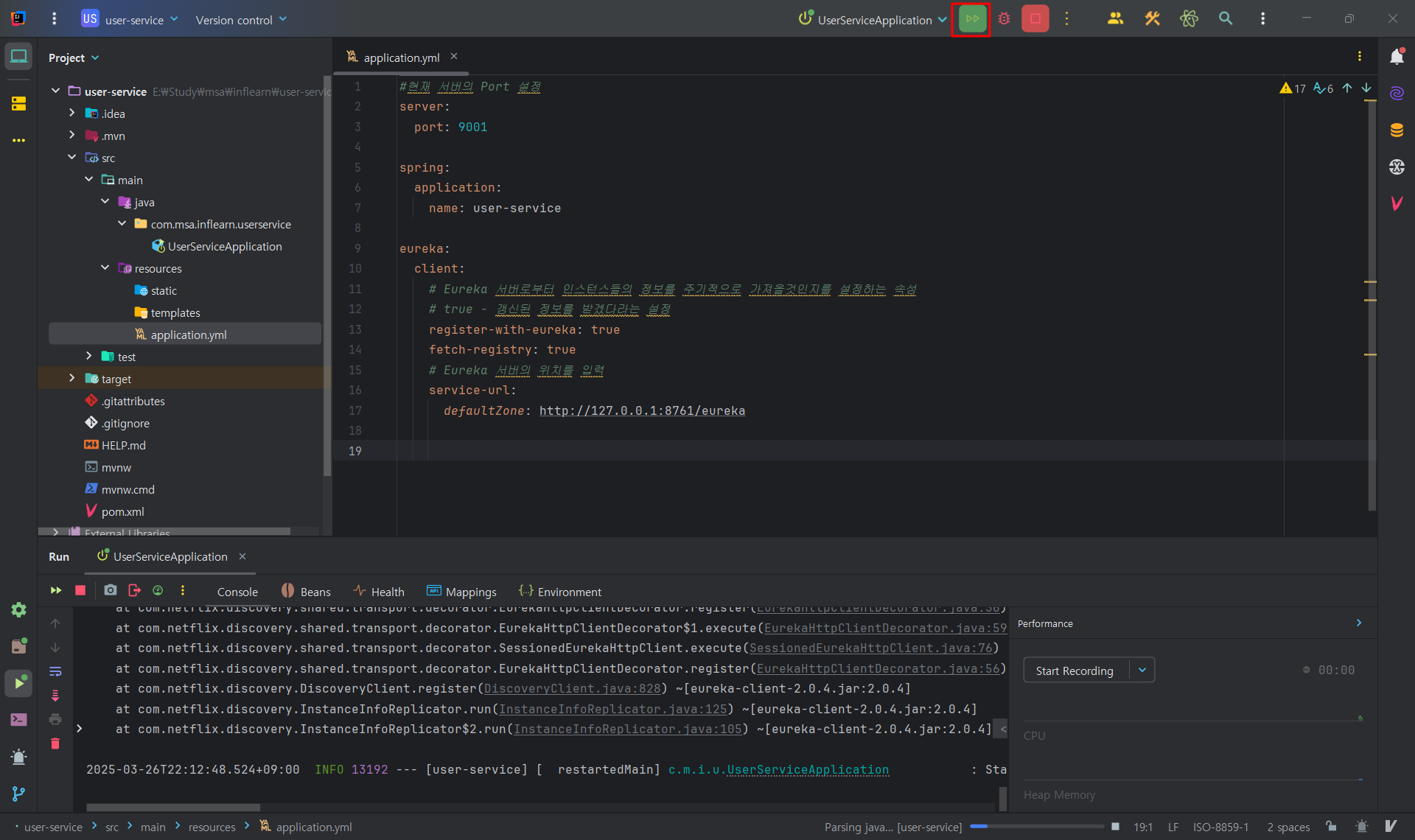
Task: Open the Database tool window
Action: tap(1397, 130)
